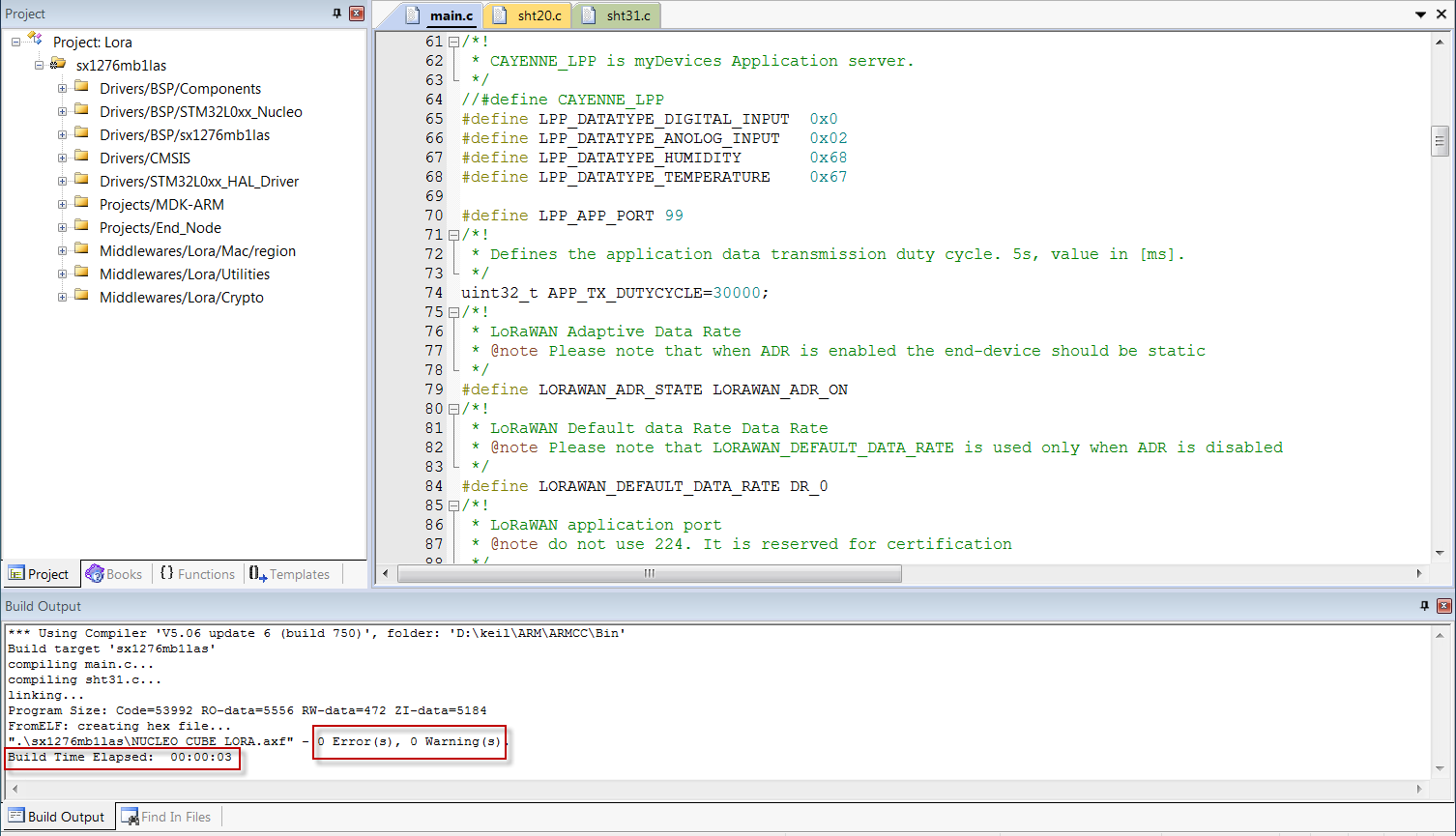Screen dimensions: 1456x836
Task: Open the editor window list dropdown arrow
Action: [x=1420, y=14]
